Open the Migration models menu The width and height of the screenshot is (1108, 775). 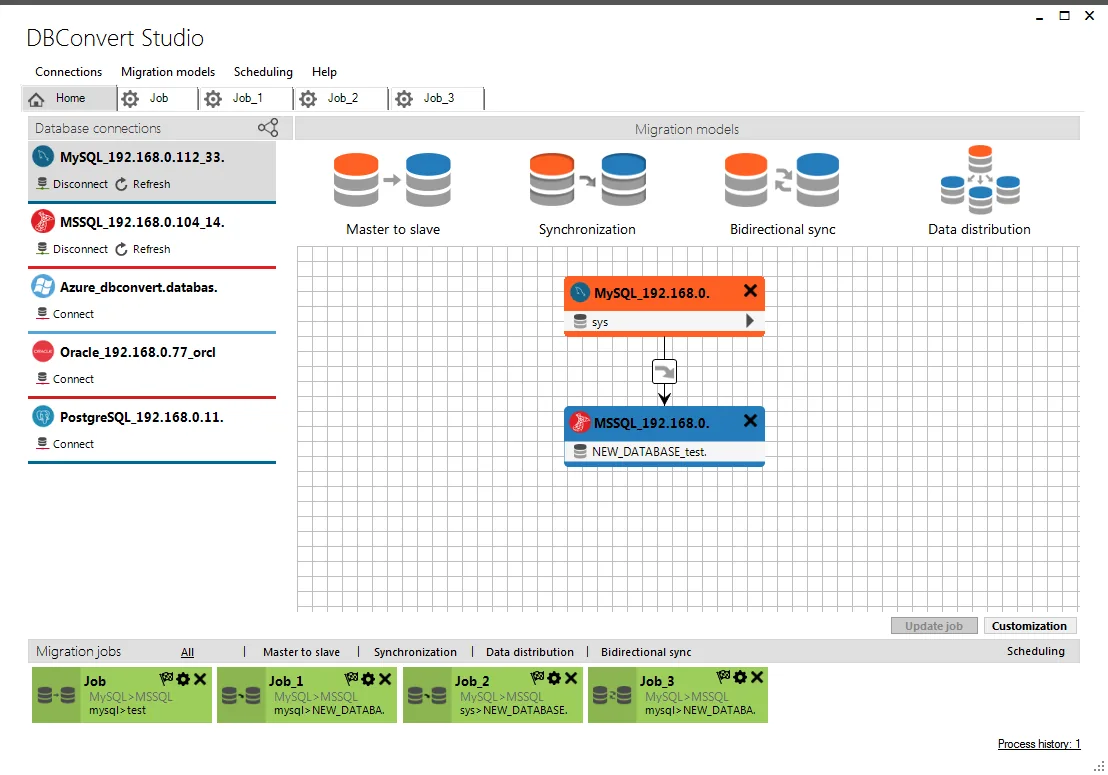click(x=167, y=71)
